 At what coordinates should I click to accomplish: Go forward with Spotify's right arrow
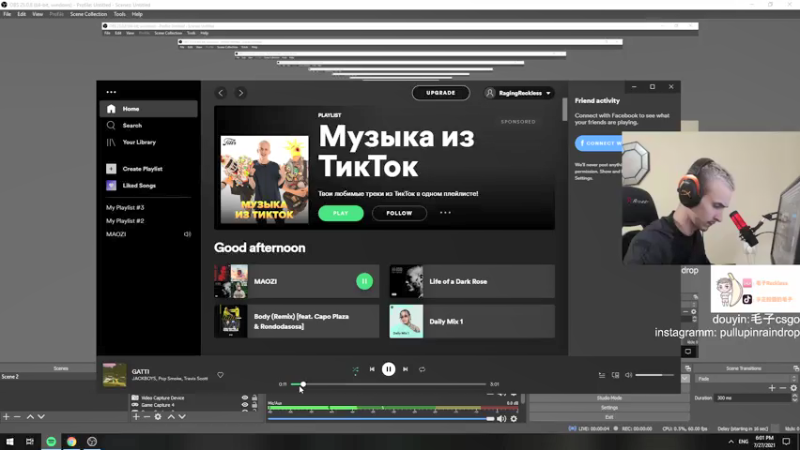(241, 93)
